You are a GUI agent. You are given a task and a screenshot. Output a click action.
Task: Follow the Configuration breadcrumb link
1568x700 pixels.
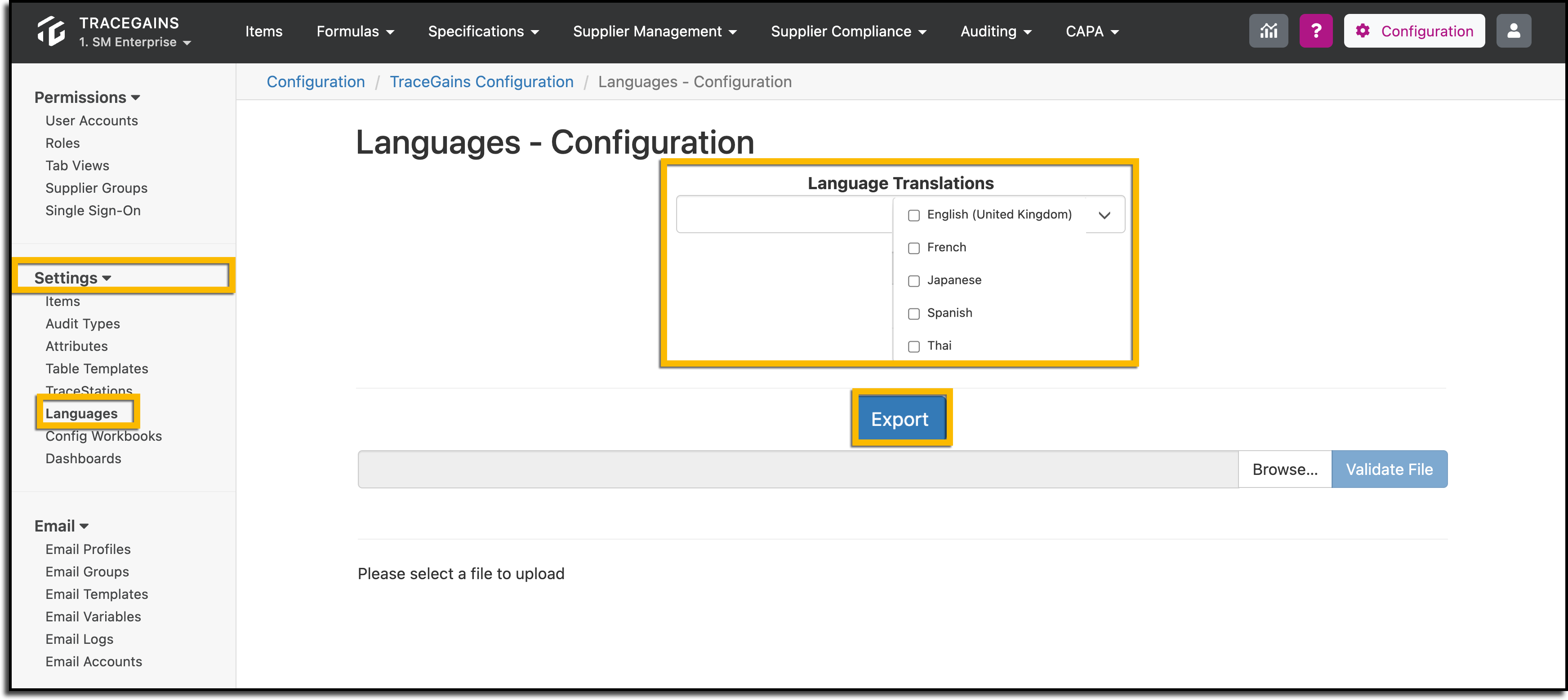[x=316, y=82]
